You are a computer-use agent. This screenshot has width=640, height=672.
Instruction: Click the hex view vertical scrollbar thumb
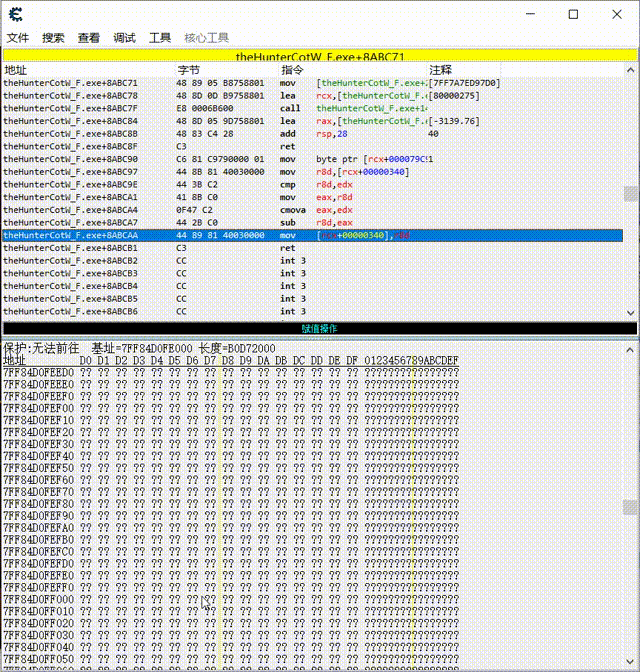[x=630, y=507]
